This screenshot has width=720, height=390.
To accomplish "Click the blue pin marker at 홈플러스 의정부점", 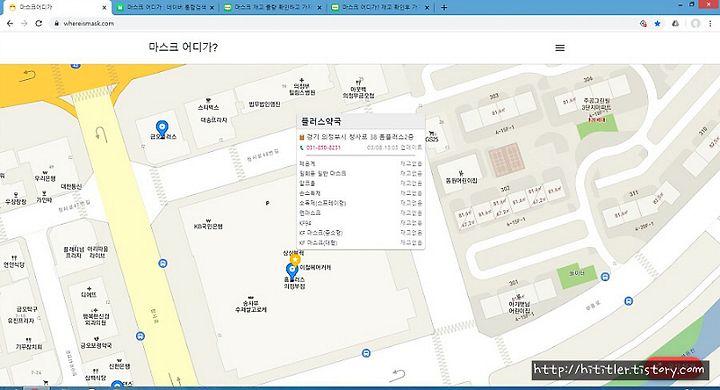I will (292, 271).
